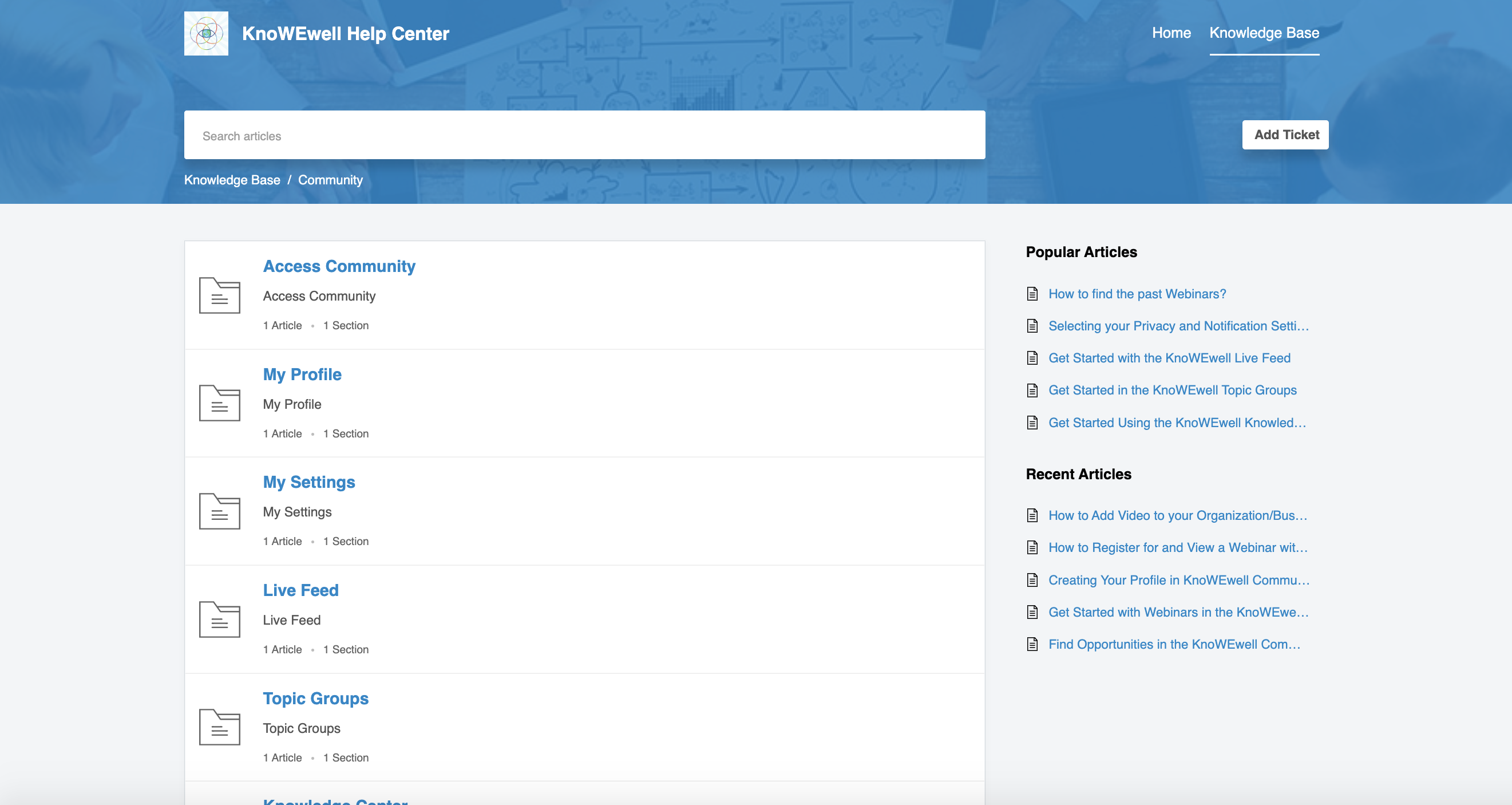Open 'How to find the past Webinars?' article

(x=1137, y=294)
